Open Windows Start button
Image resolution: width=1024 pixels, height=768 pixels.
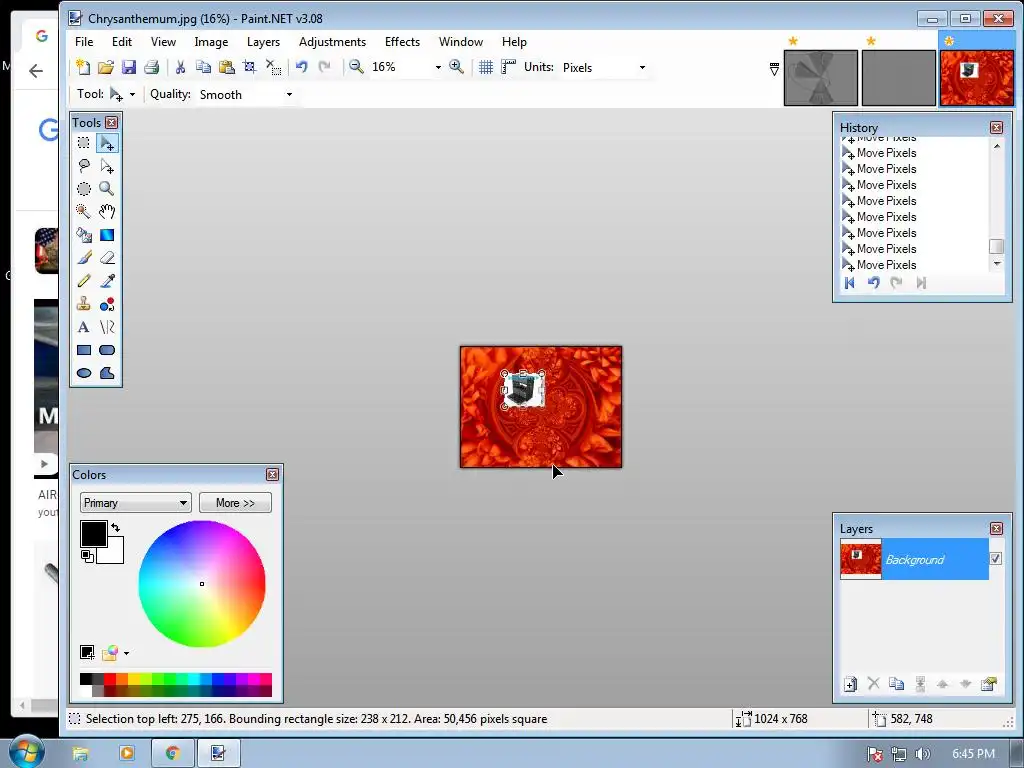coord(26,753)
